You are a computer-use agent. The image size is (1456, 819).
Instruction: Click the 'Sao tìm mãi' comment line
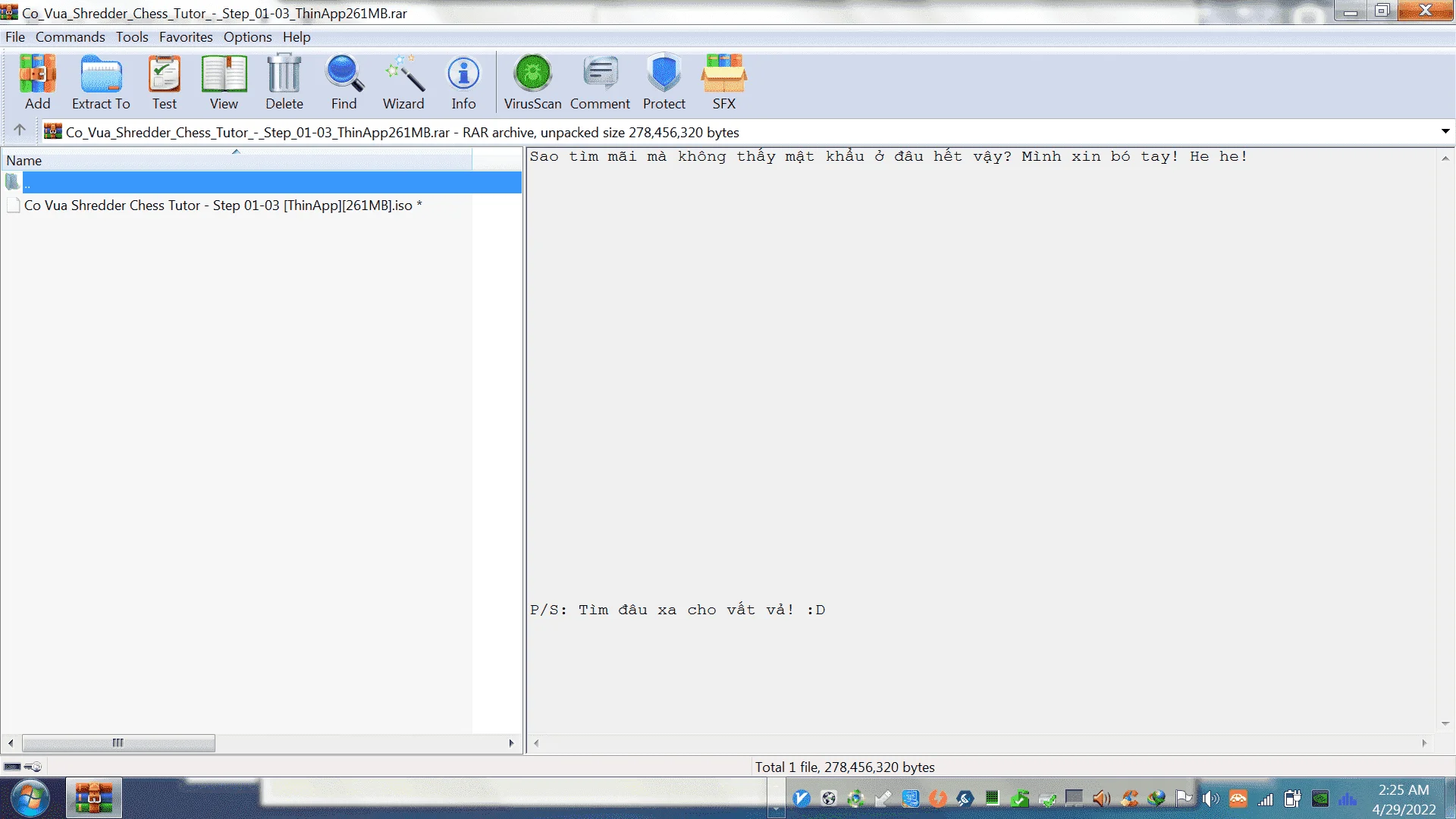tap(888, 156)
